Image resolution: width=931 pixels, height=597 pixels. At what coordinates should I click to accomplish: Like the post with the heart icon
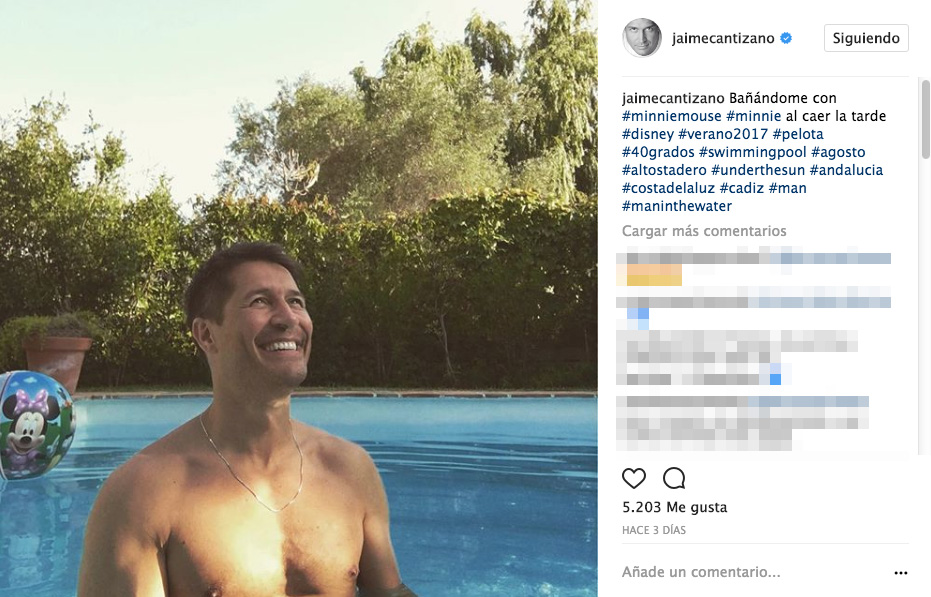(x=634, y=478)
